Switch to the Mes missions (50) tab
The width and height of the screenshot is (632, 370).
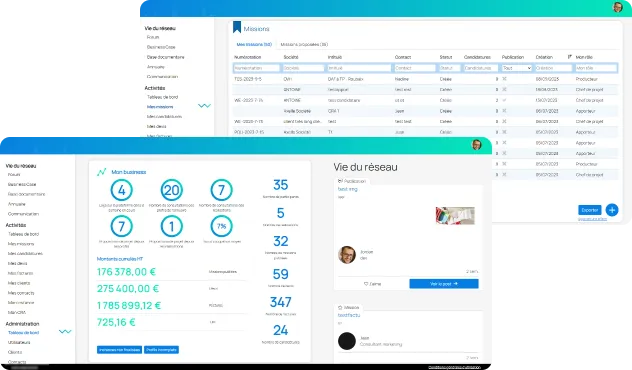254,44
